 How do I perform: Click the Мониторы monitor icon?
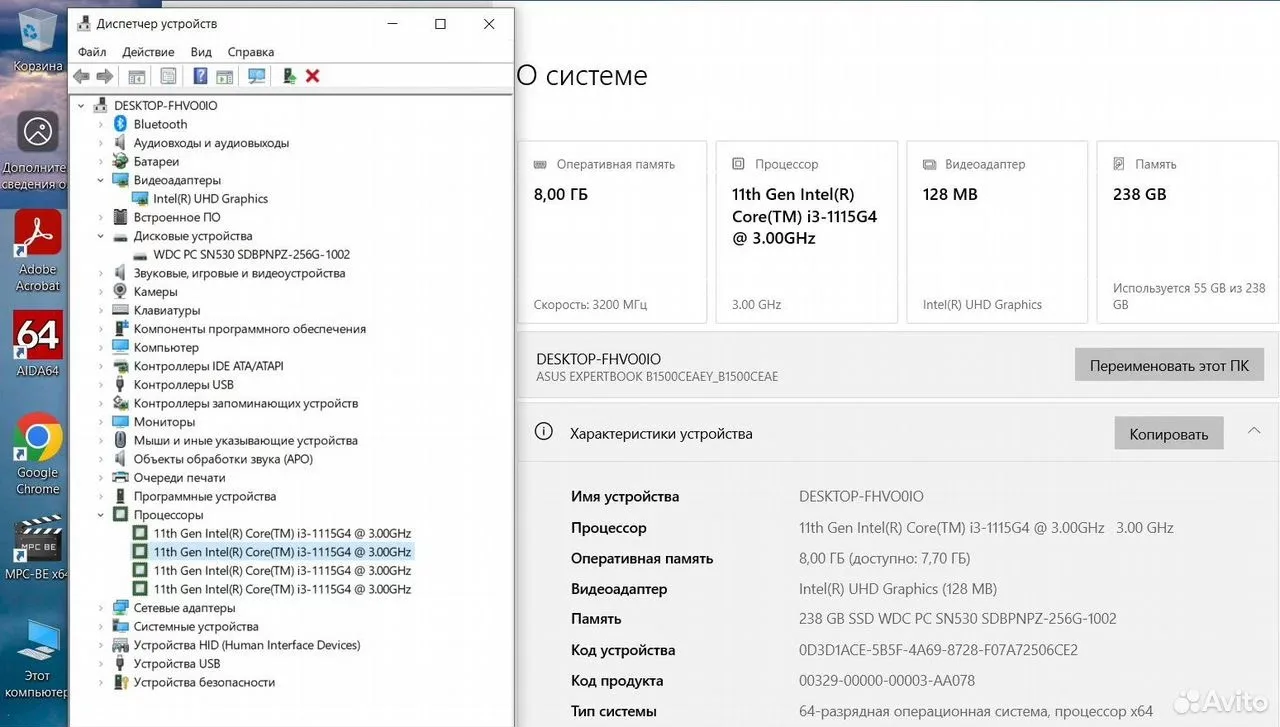[120, 422]
